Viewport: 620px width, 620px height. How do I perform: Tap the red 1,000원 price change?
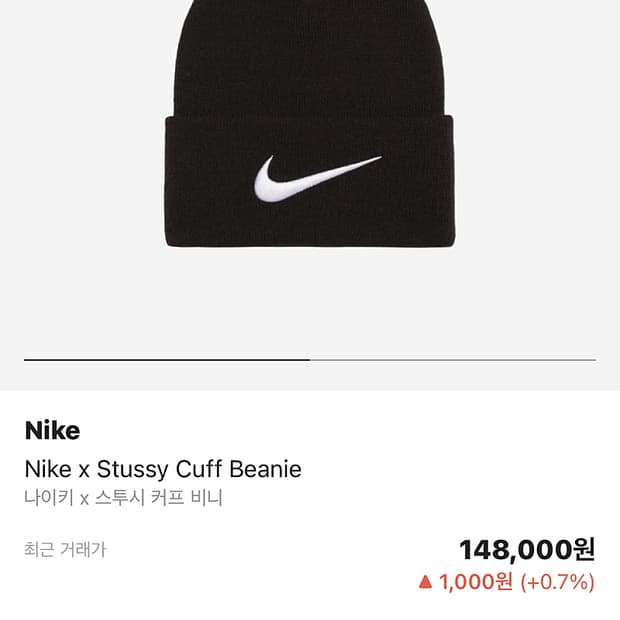(x=477, y=581)
